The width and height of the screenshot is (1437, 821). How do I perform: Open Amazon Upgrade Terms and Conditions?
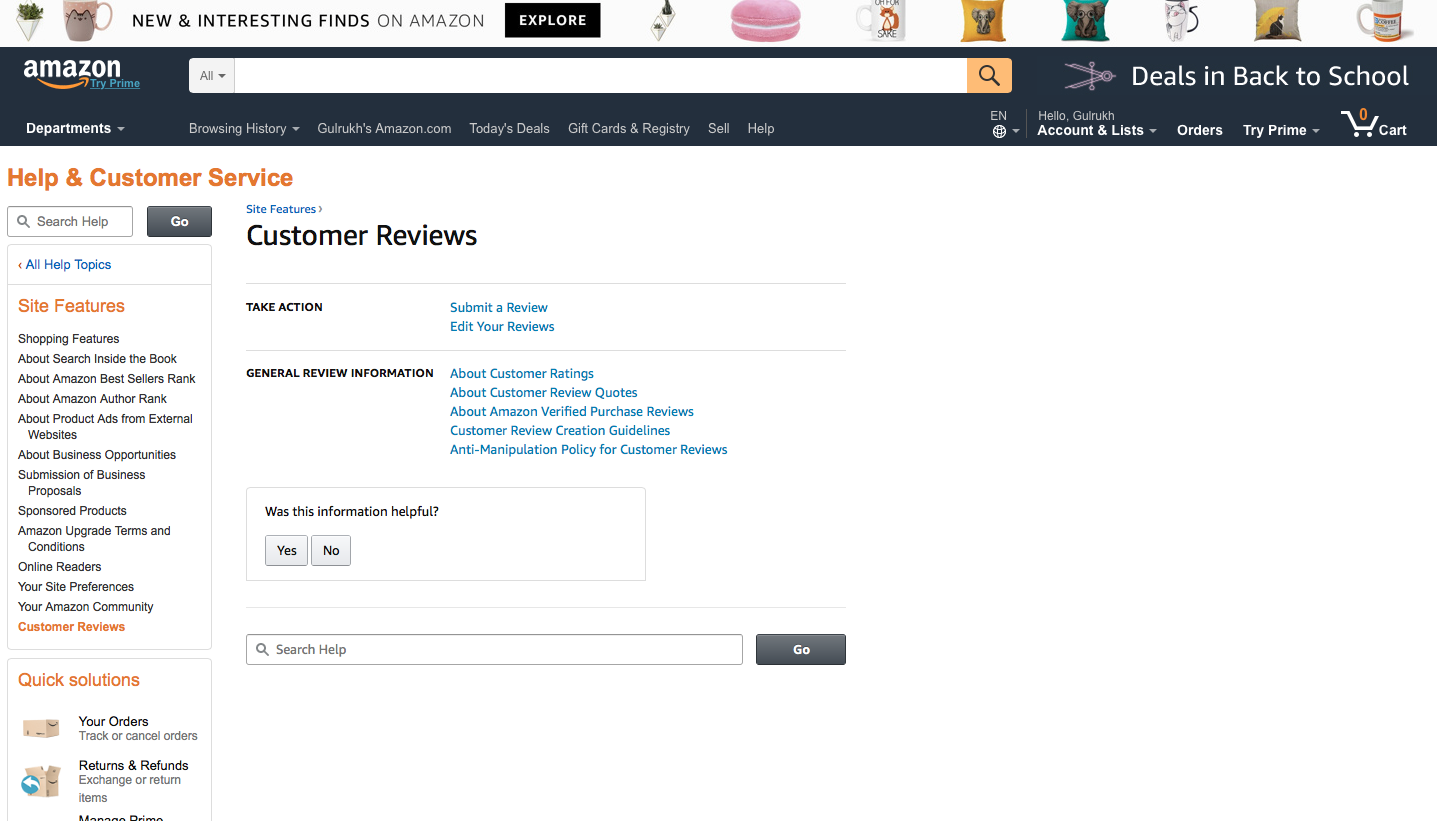pos(94,539)
